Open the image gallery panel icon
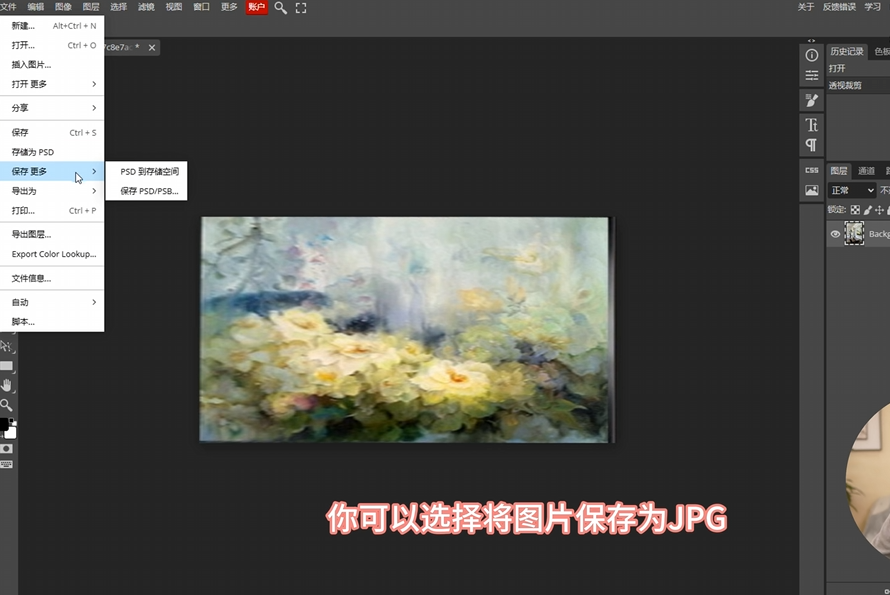This screenshot has width=890, height=595. (x=812, y=190)
